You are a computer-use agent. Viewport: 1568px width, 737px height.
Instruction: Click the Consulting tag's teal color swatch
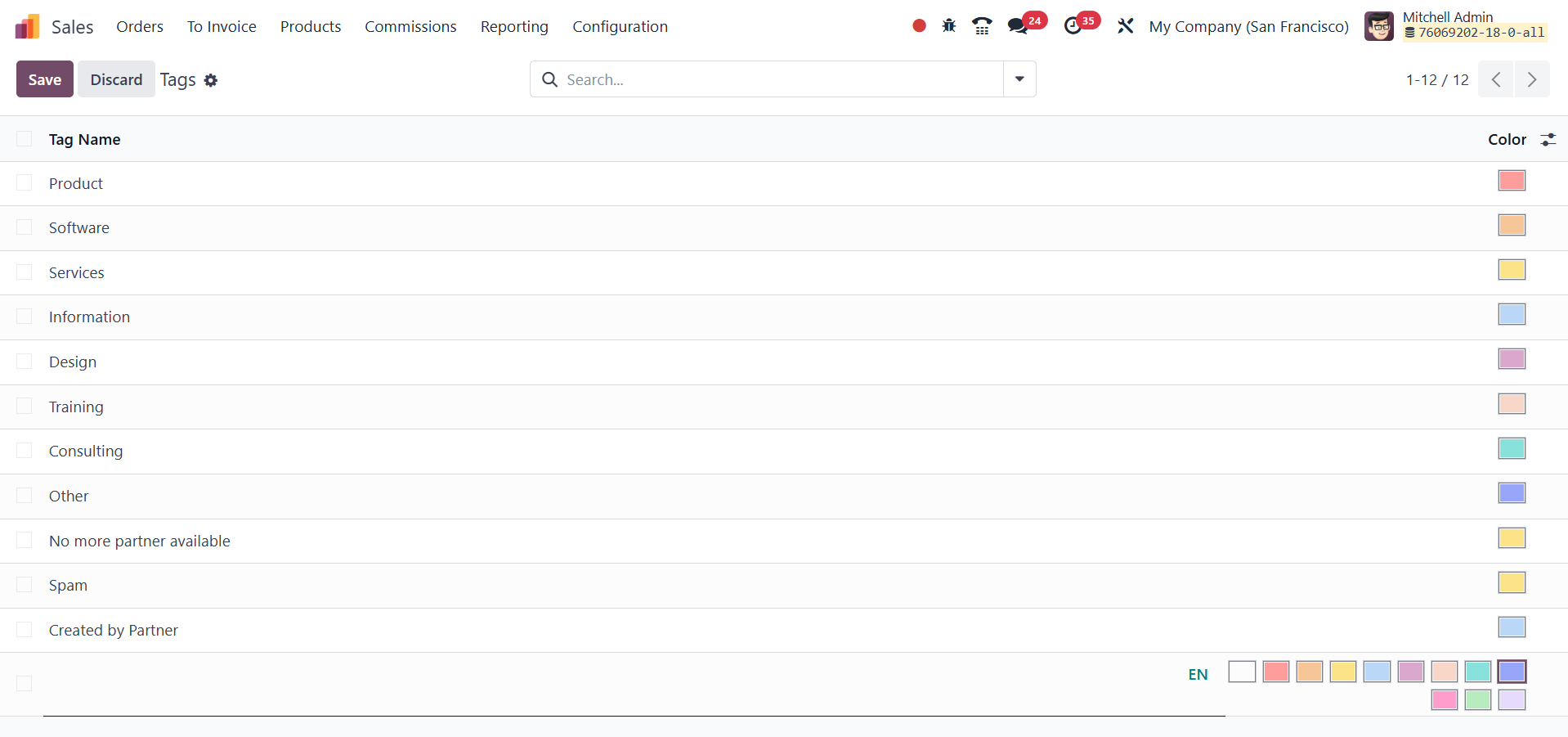[x=1512, y=448]
